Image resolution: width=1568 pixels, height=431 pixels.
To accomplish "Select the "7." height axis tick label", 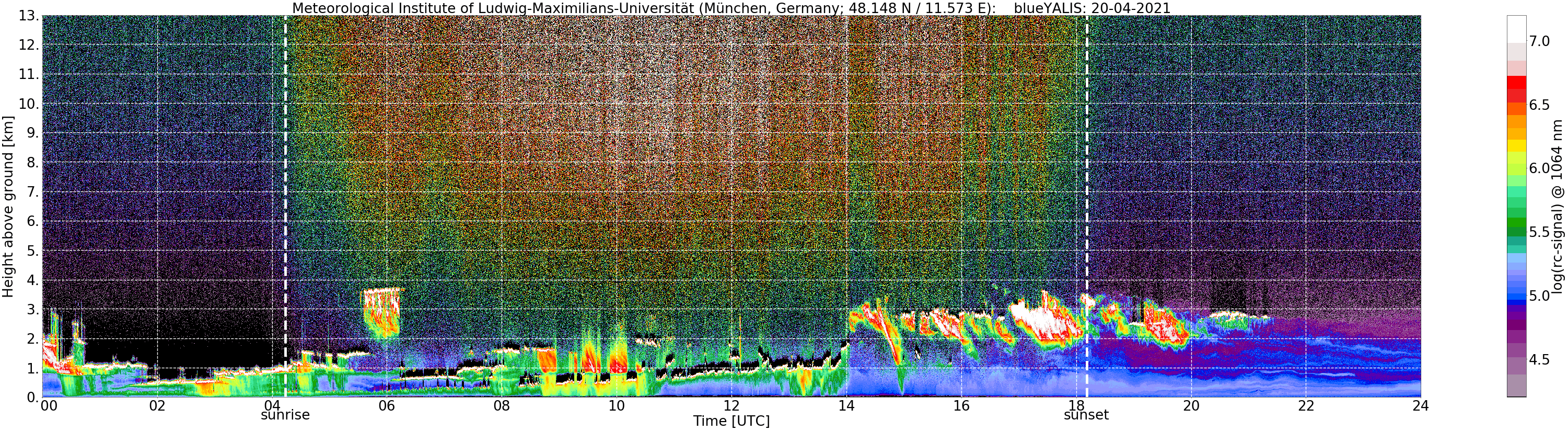I will coord(32,192).
